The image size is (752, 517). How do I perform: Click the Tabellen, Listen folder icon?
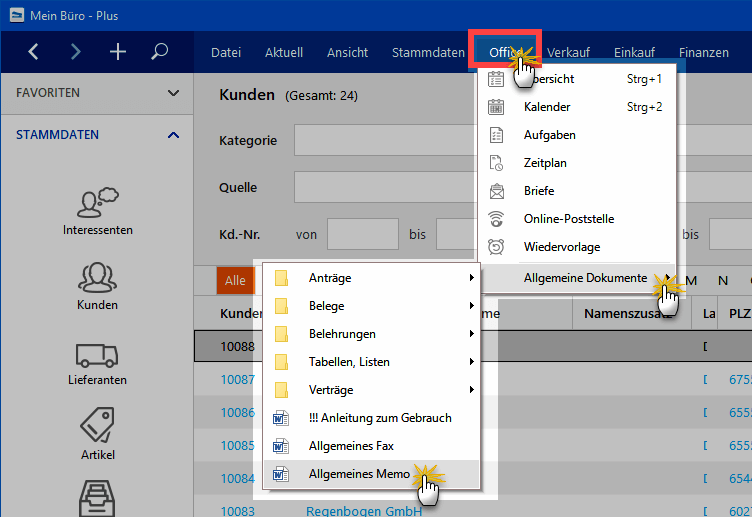point(281,362)
